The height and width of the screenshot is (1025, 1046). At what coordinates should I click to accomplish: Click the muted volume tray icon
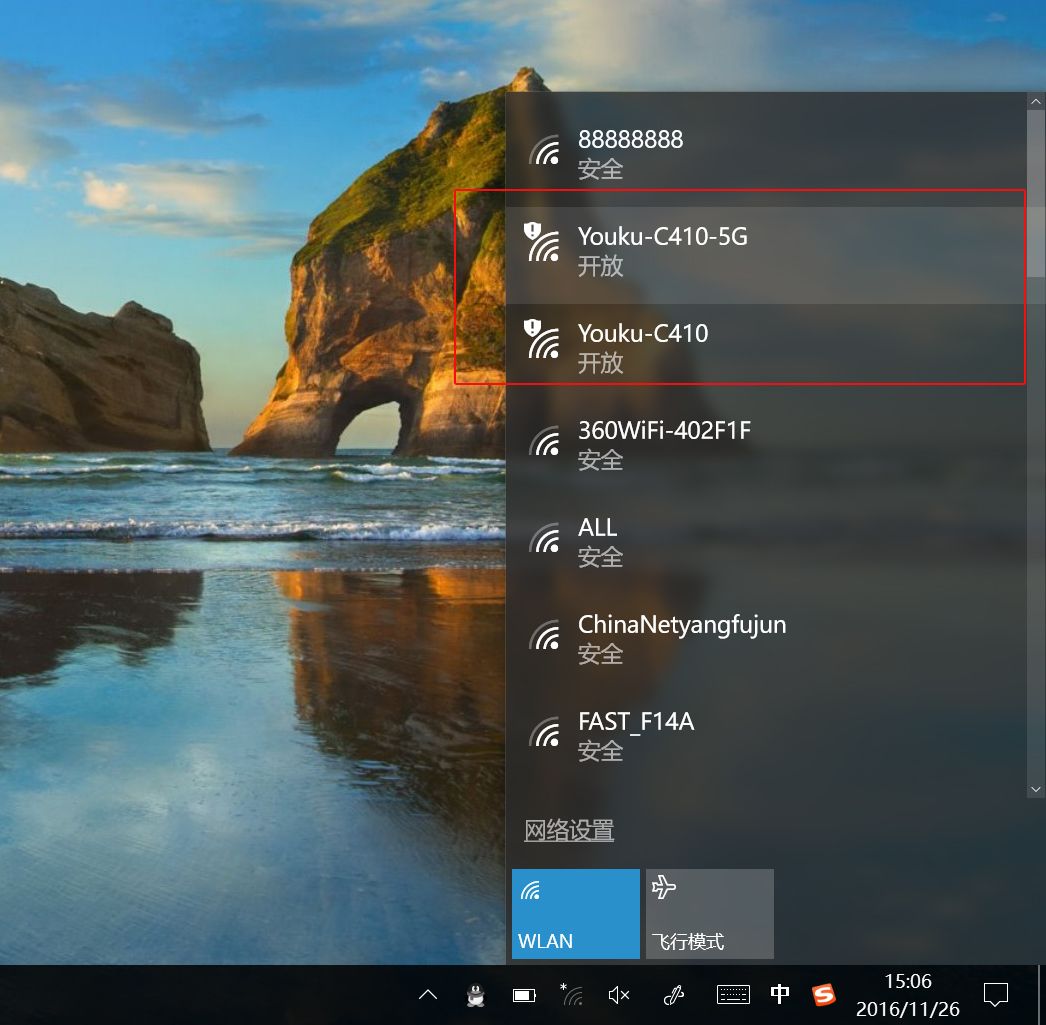tap(619, 996)
